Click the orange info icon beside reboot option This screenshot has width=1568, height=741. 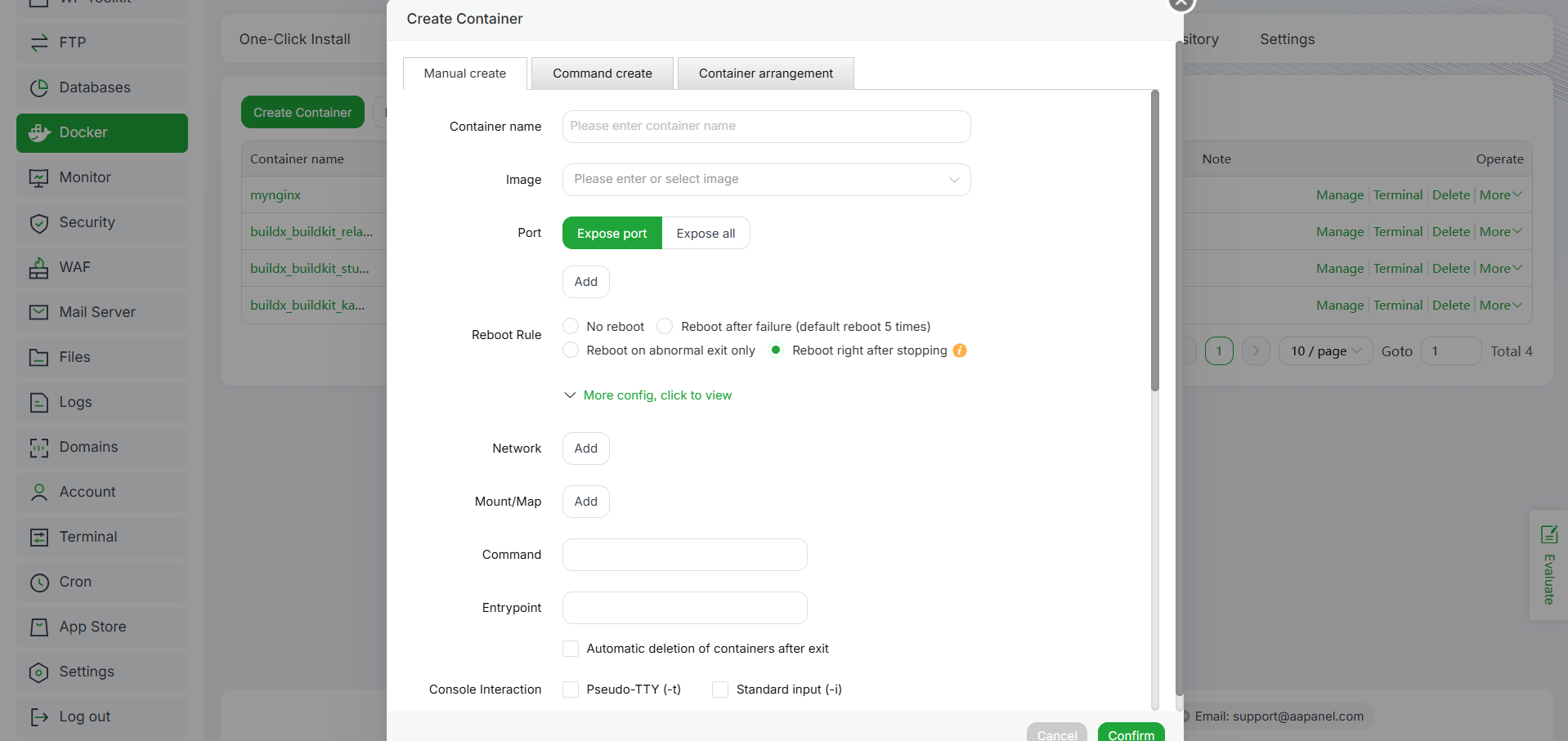(960, 350)
